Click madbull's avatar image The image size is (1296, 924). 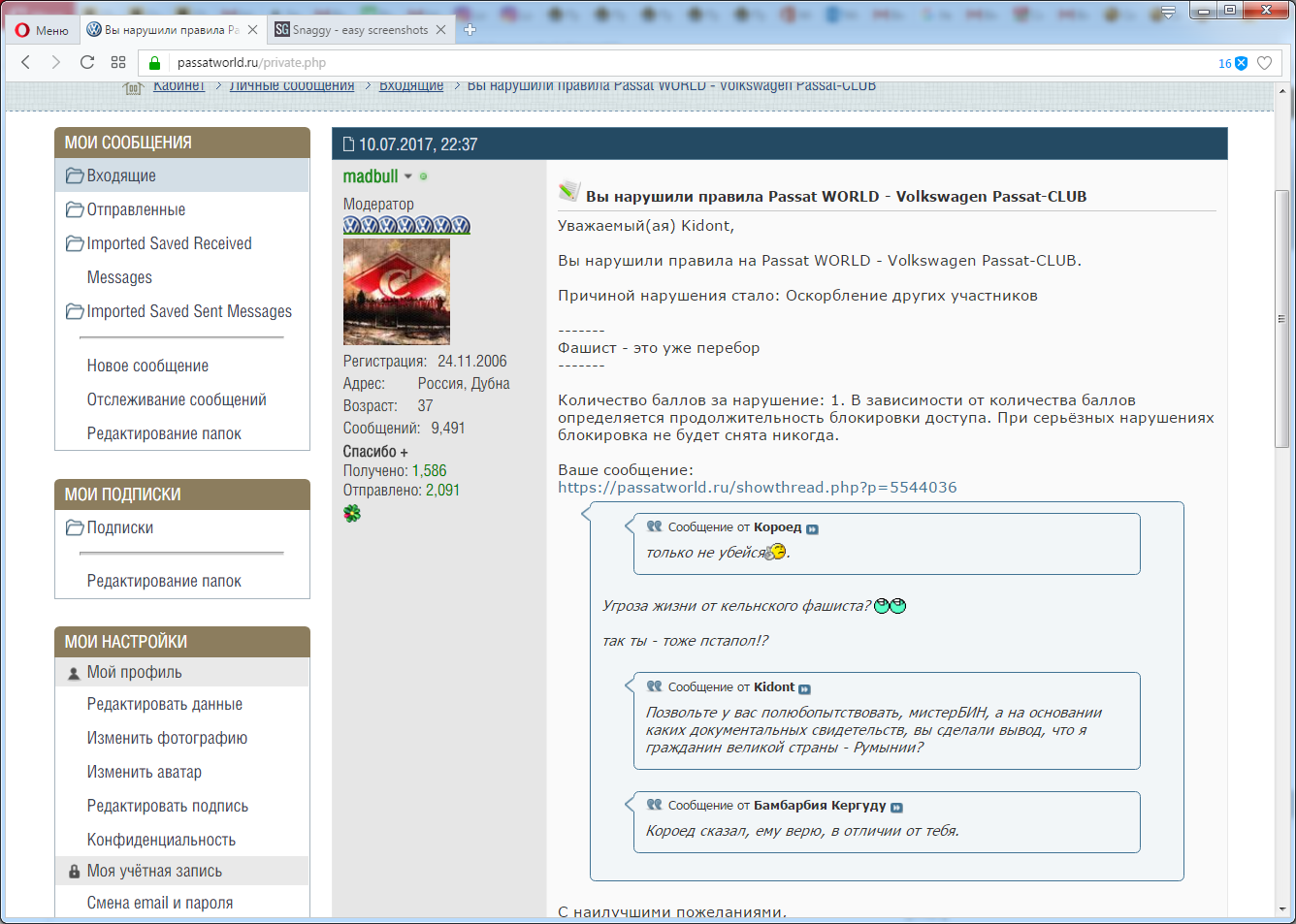pos(397,292)
